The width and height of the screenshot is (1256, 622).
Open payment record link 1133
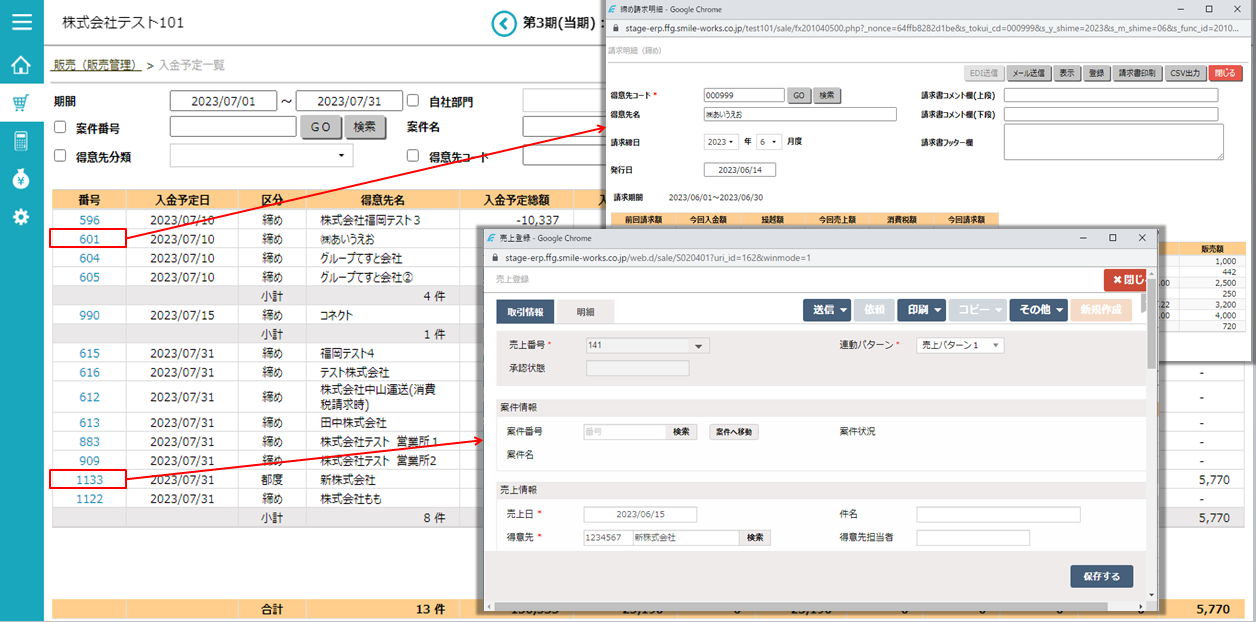[89, 480]
